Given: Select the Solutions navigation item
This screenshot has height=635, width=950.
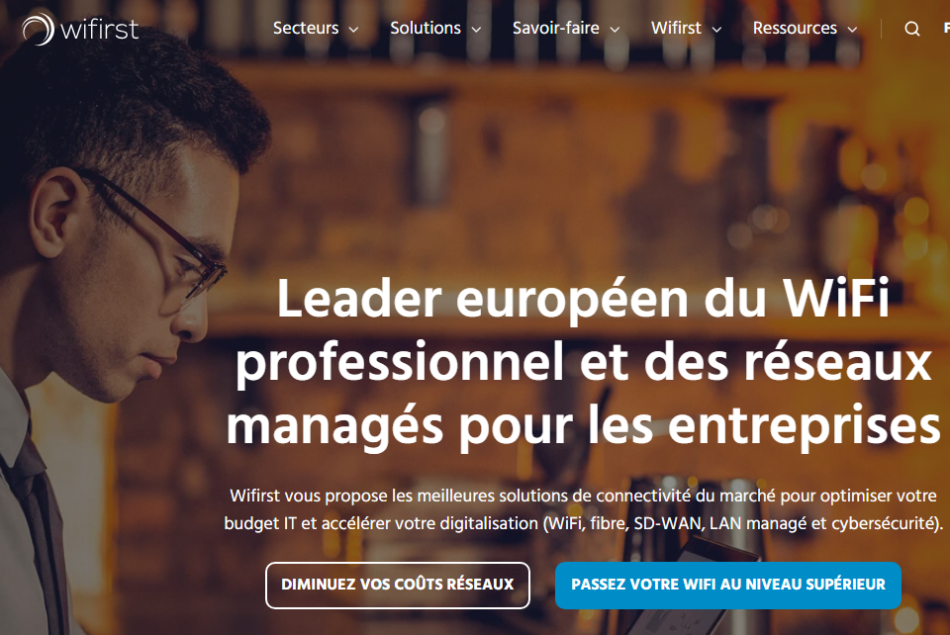Looking at the screenshot, I should (425, 28).
